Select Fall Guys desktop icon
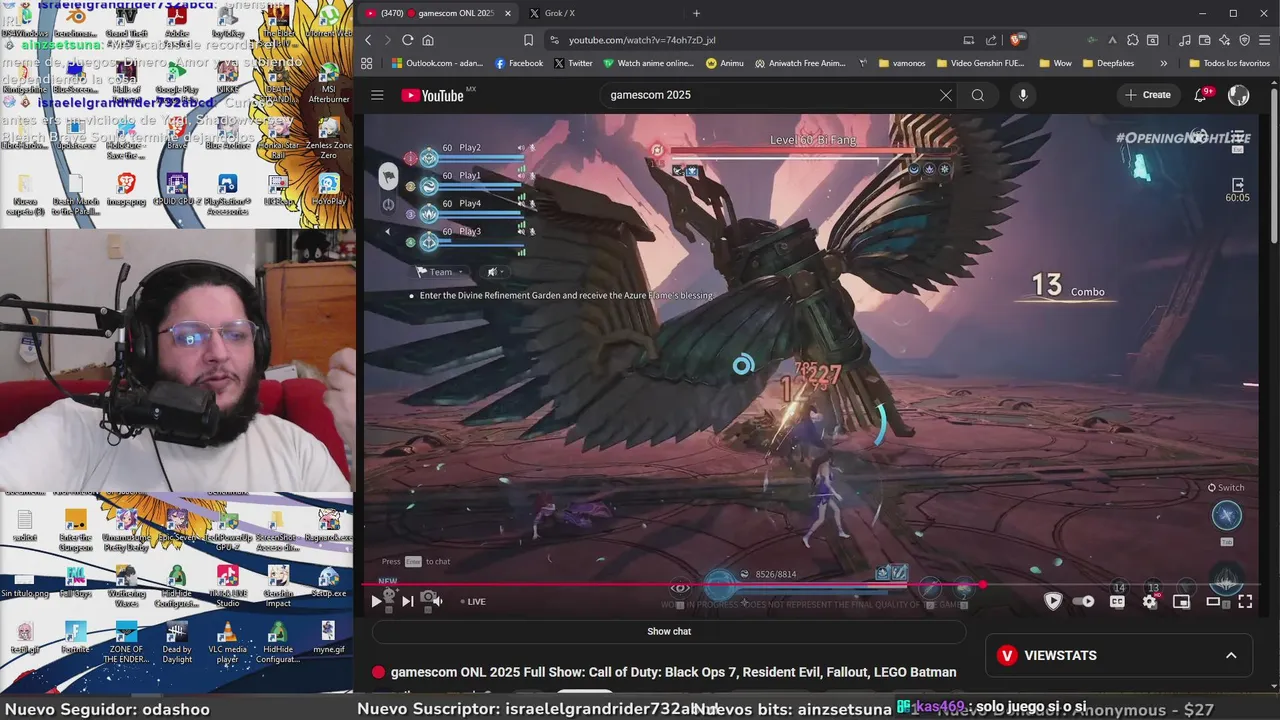The height and width of the screenshot is (720, 1280). point(75,581)
